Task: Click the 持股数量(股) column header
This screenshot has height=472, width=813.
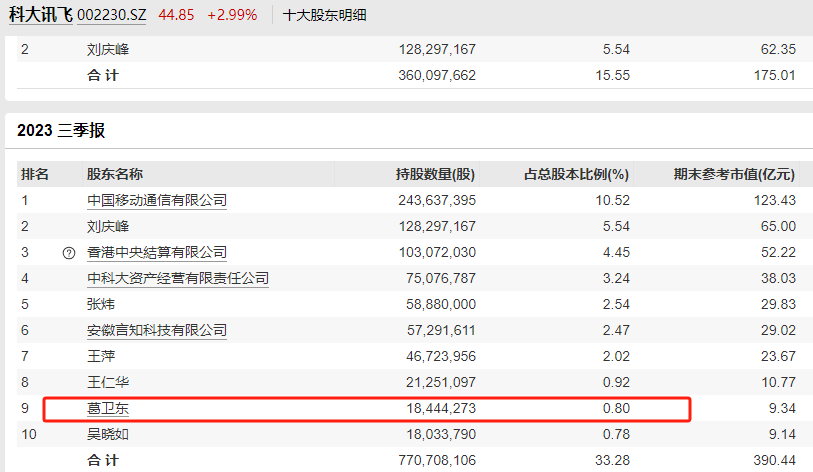Action: 435,174
